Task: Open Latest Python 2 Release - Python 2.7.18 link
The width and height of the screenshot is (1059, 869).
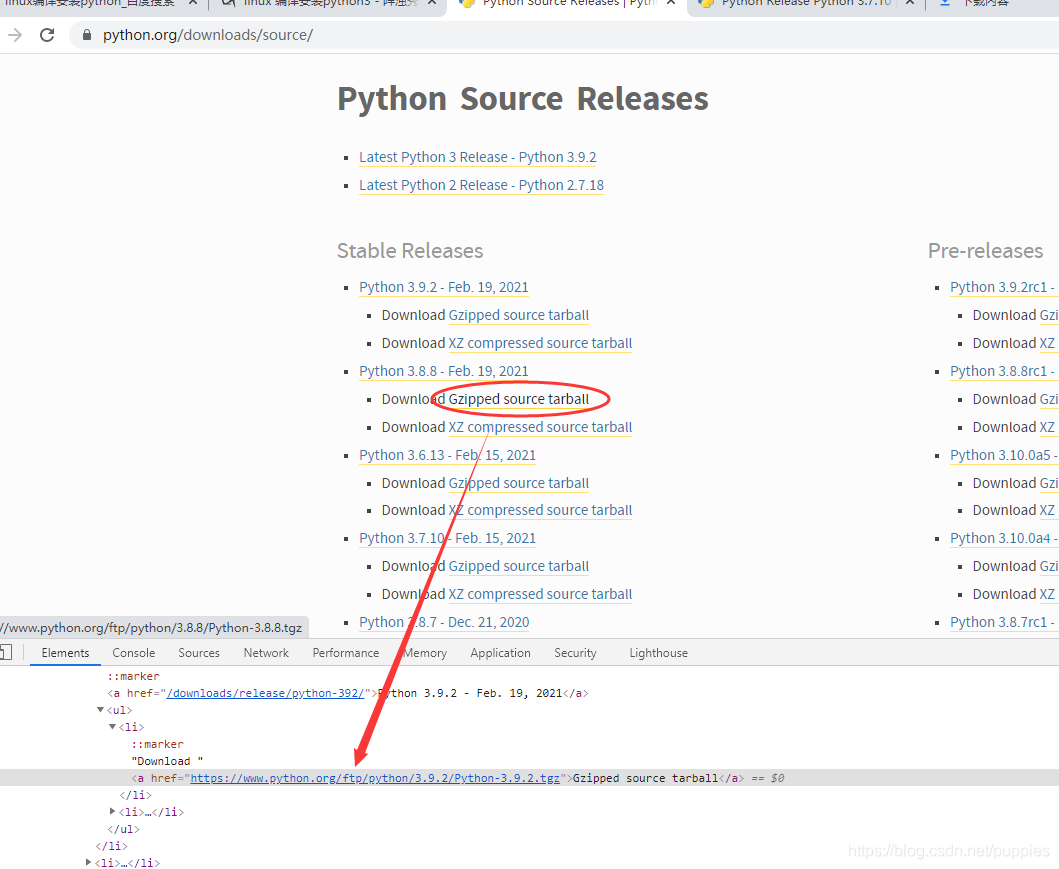Action: [480, 185]
